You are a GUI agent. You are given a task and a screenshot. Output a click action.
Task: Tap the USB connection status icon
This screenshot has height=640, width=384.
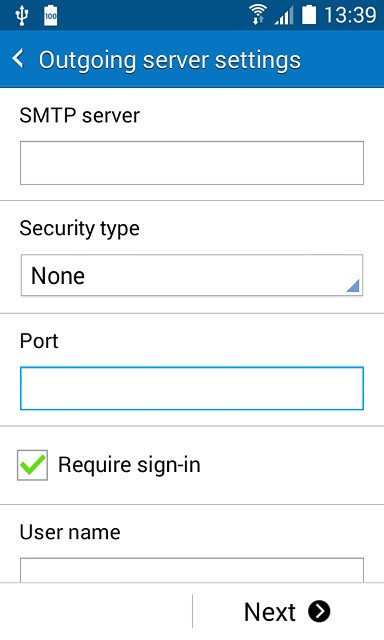[21, 16]
